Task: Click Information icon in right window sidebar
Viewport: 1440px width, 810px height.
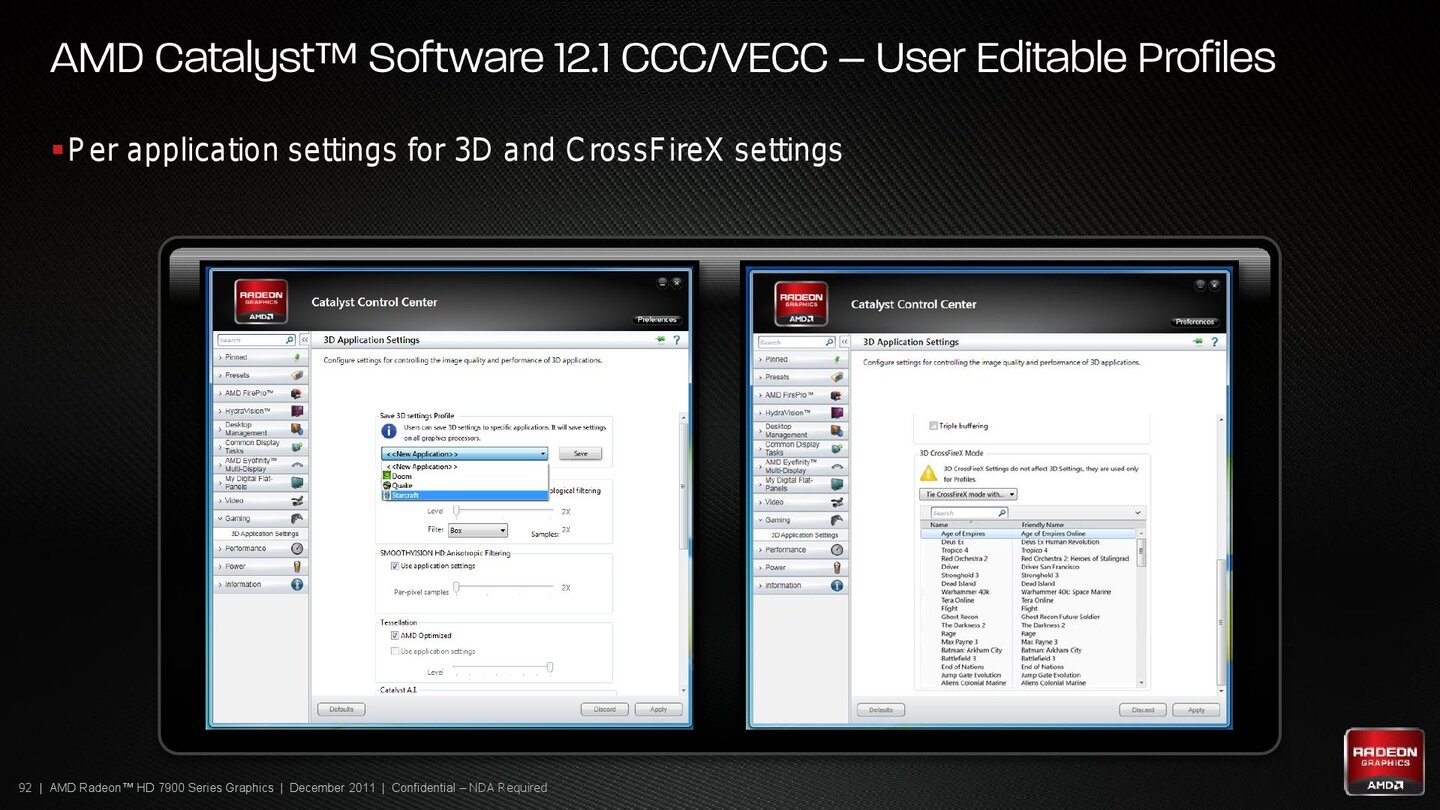Action: pyautogui.click(x=837, y=585)
